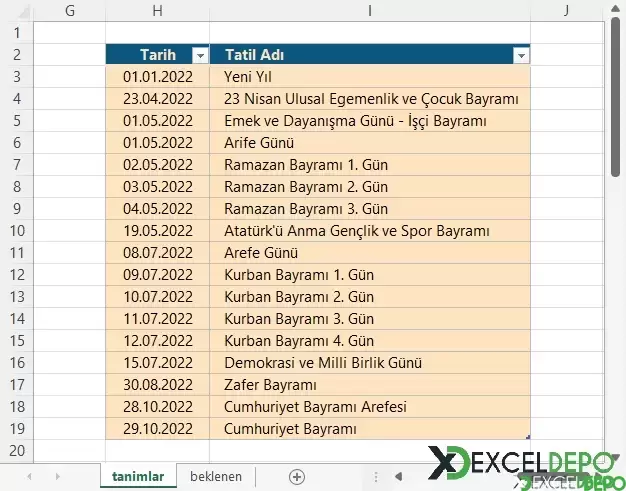Select column G header
Viewport: 626px width, 491px height.
70,11
